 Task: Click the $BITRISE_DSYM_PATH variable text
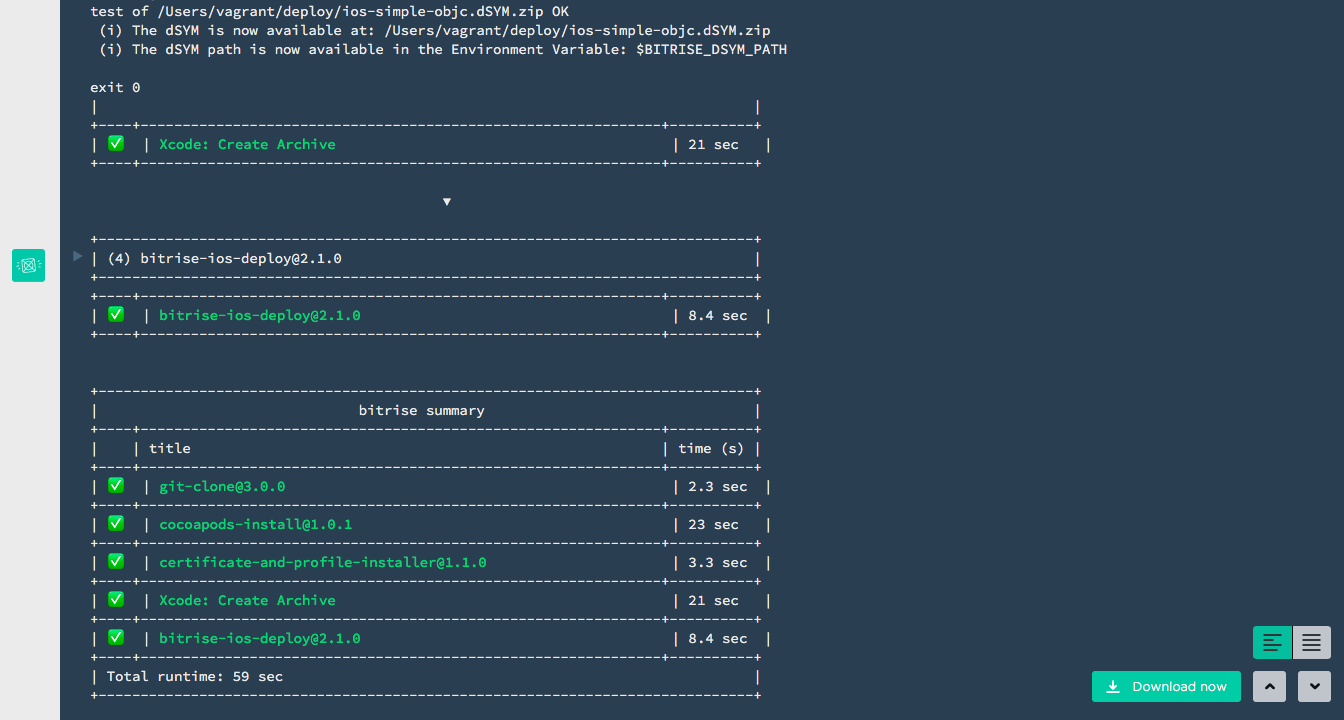tap(712, 50)
